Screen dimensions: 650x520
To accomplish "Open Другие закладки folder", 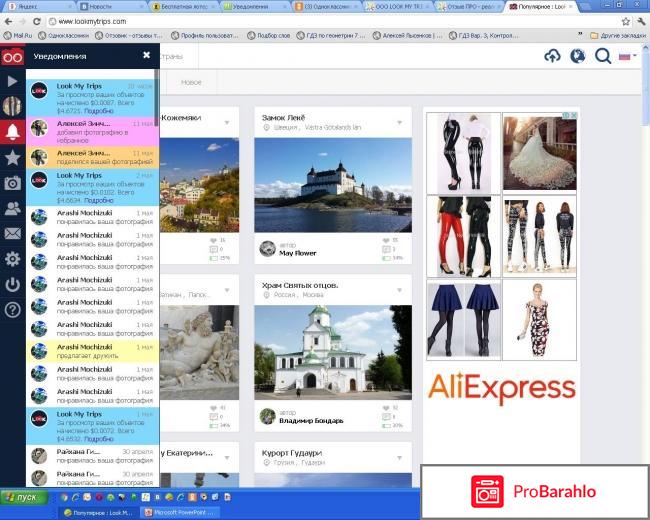I will pyautogui.click(x=618, y=36).
